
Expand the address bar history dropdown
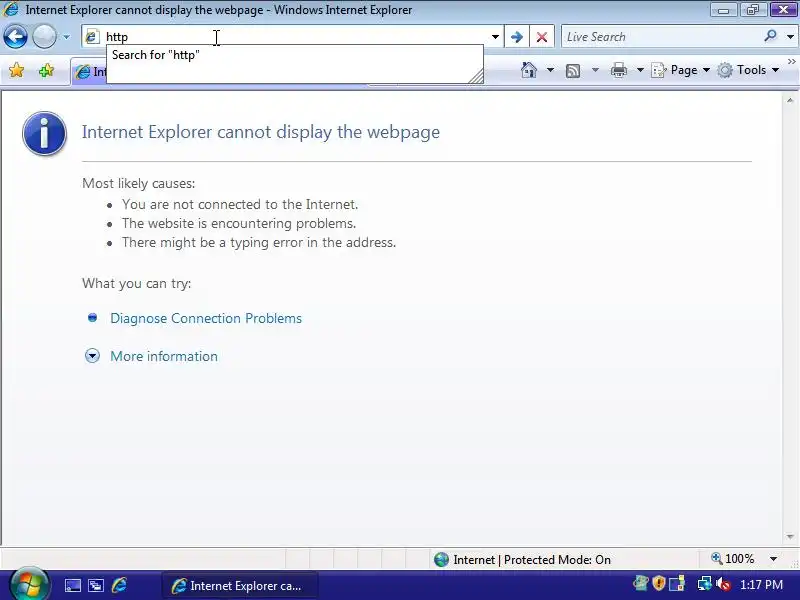click(495, 37)
